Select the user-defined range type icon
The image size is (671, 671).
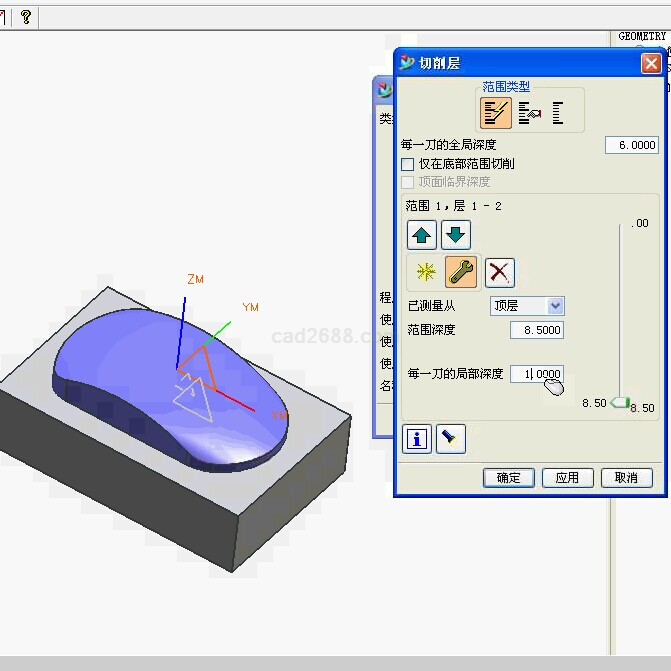[529, 113]
